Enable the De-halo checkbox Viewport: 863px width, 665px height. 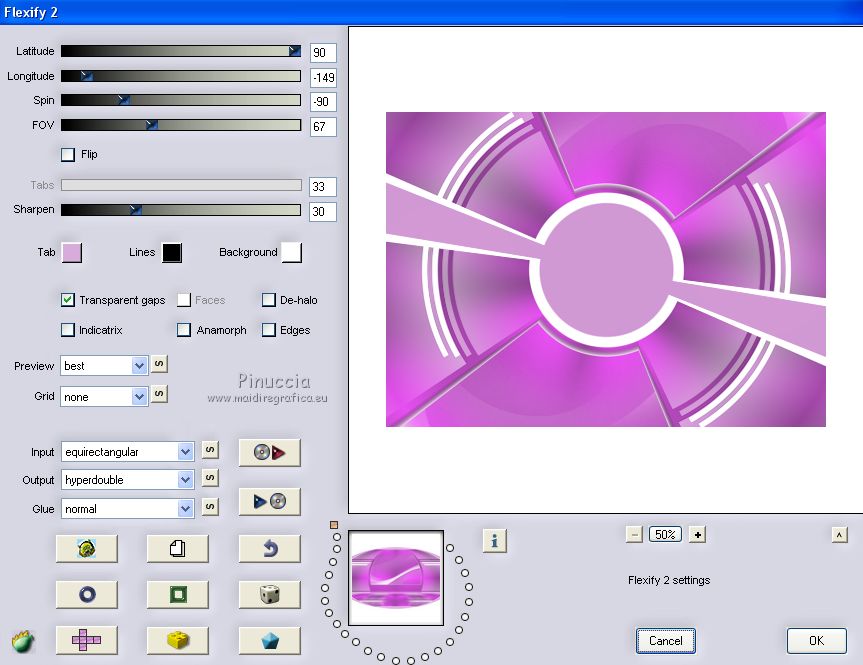269,300
